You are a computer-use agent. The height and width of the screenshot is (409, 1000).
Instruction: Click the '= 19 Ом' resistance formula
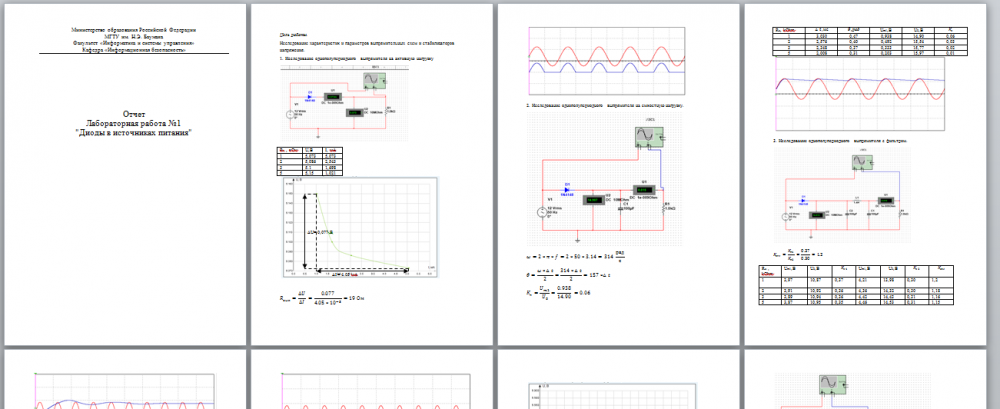[x=323, y=297]
